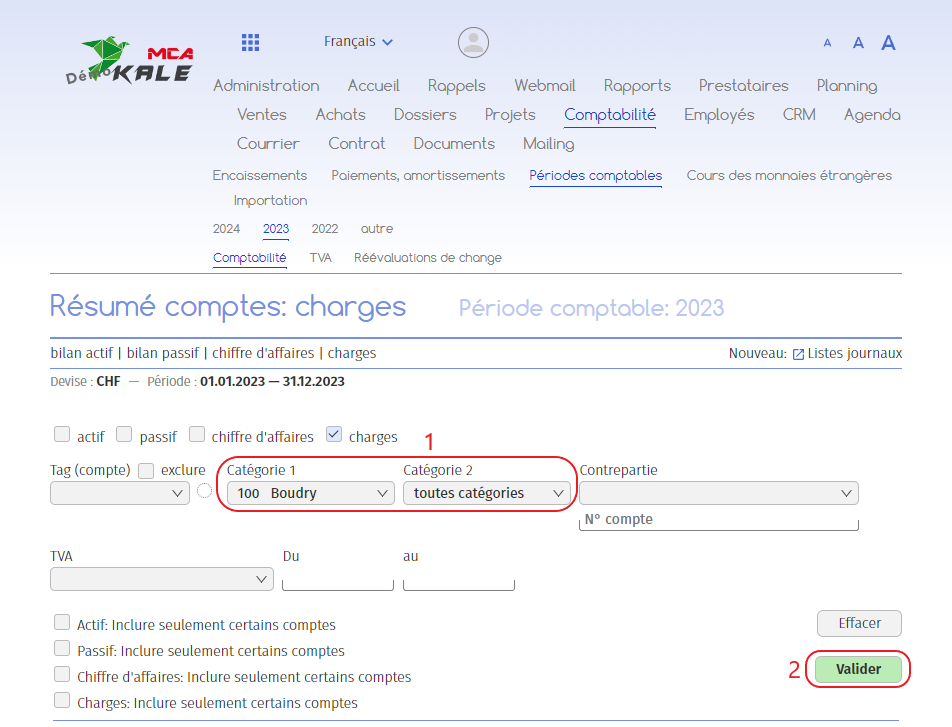Click the dotted circle next to Tag dropdown

[205, 490]
